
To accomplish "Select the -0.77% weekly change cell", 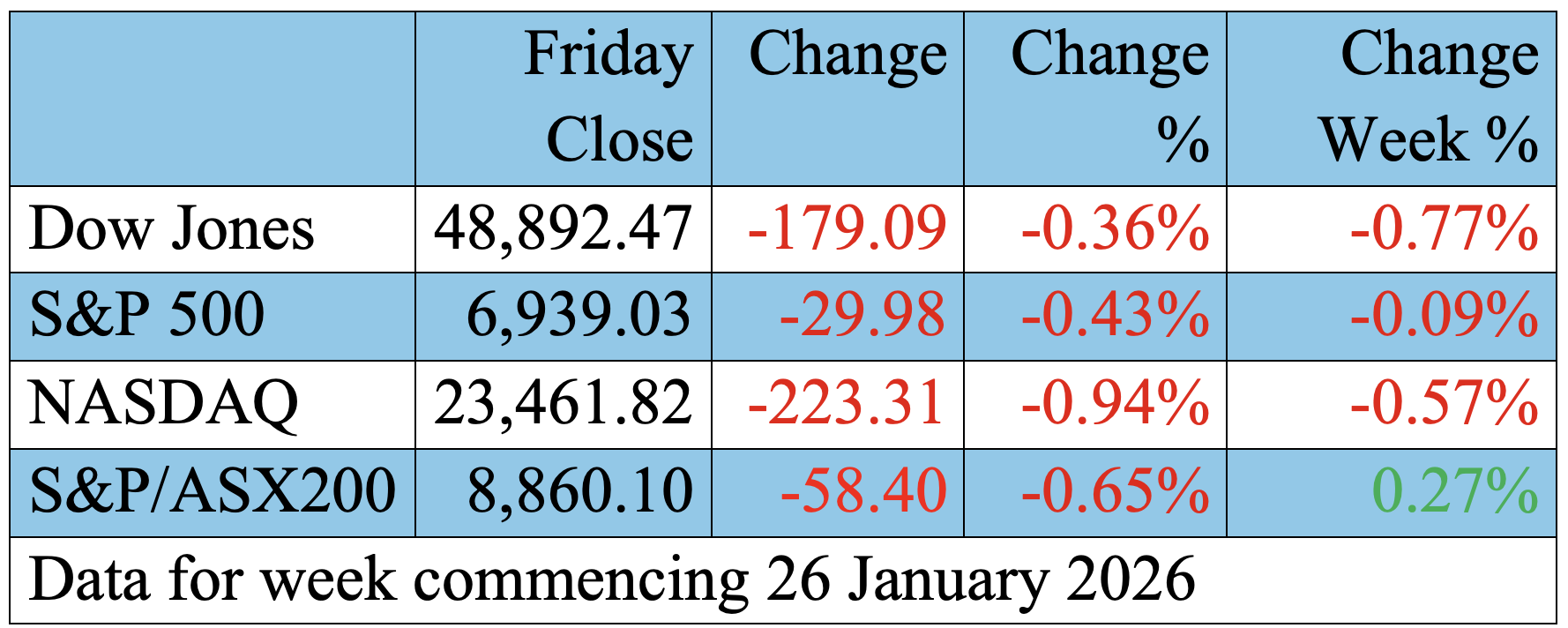I will tap(1444, 229).
